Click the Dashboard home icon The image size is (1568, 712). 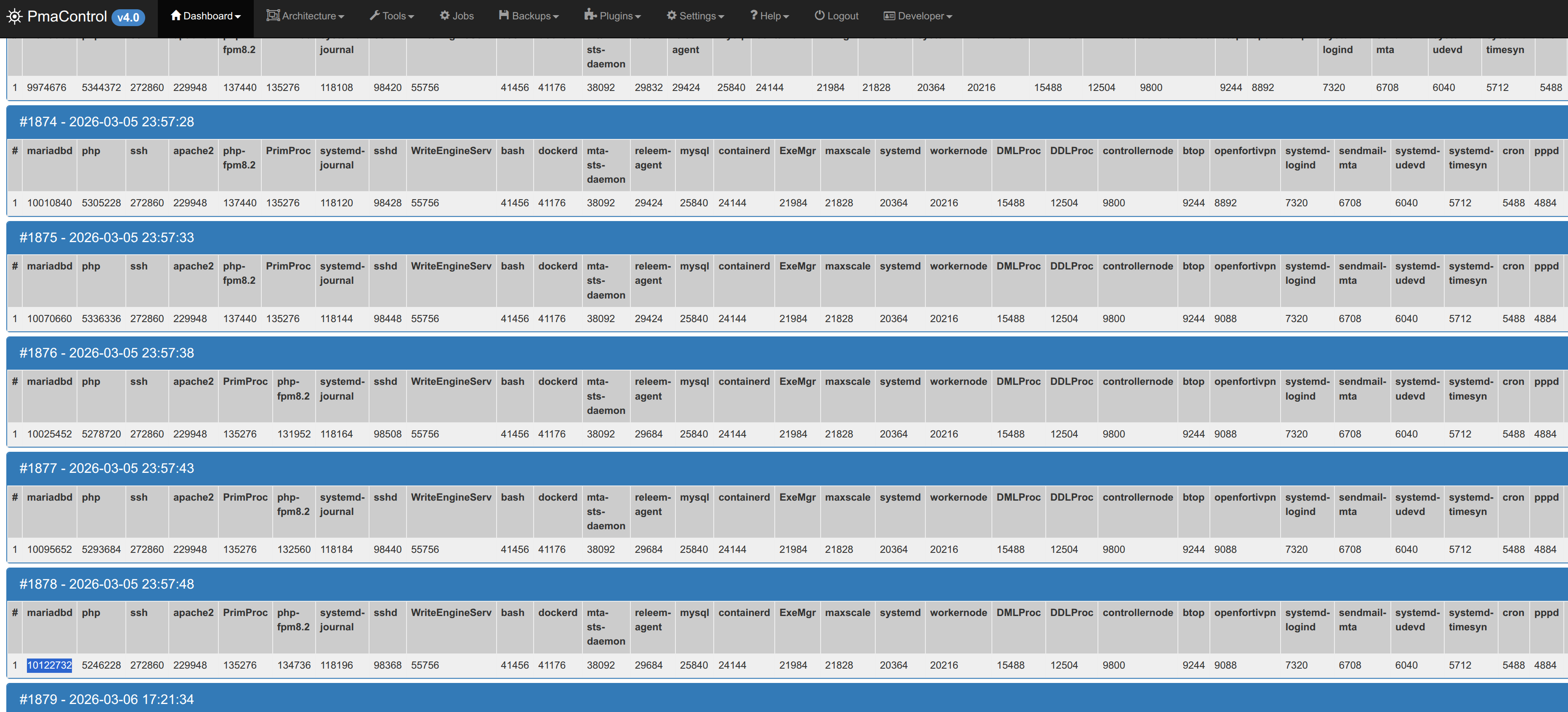[x=176, y=15]
